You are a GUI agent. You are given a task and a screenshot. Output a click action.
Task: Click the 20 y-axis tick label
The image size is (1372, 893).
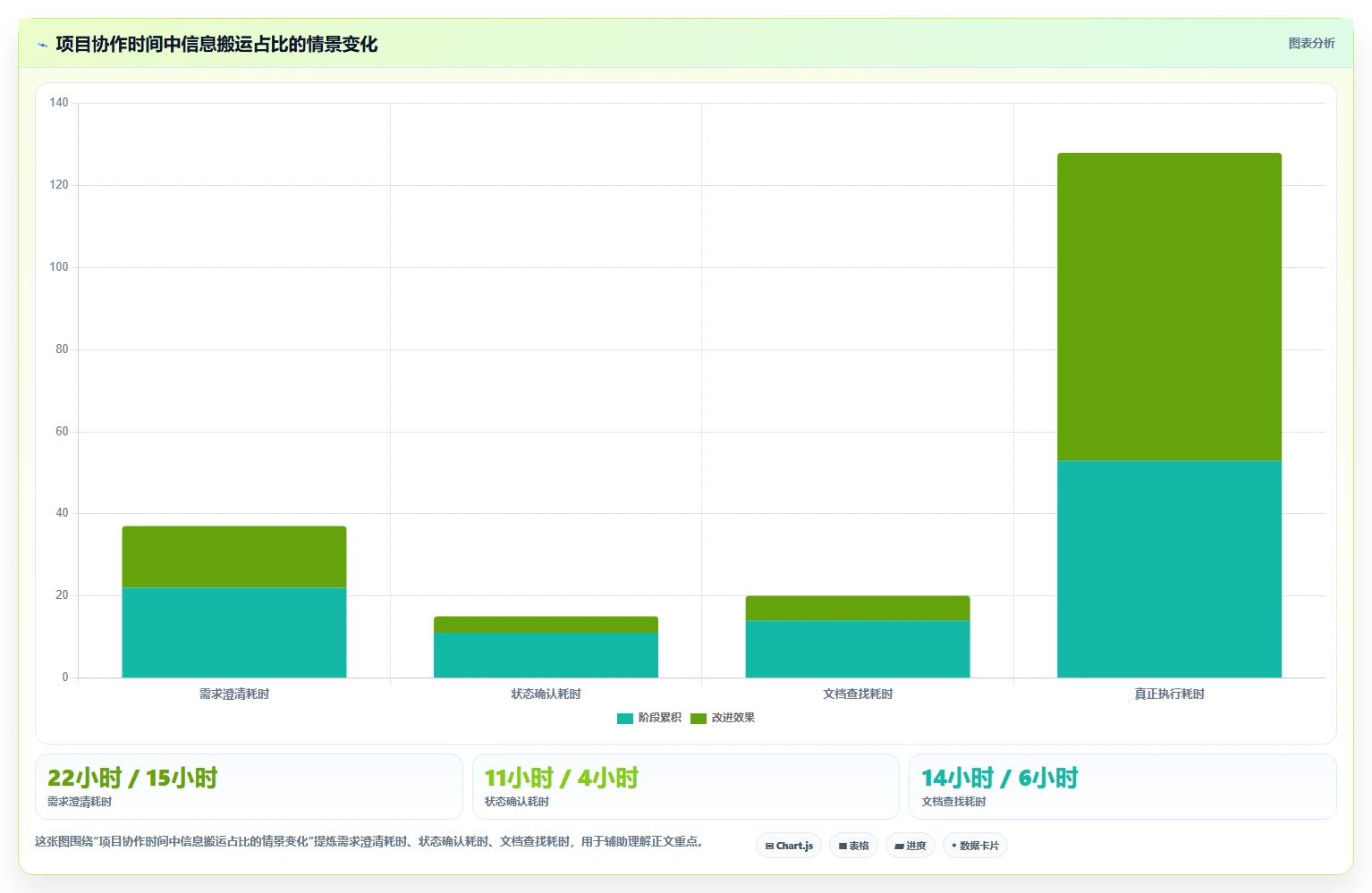click(62, 595)
